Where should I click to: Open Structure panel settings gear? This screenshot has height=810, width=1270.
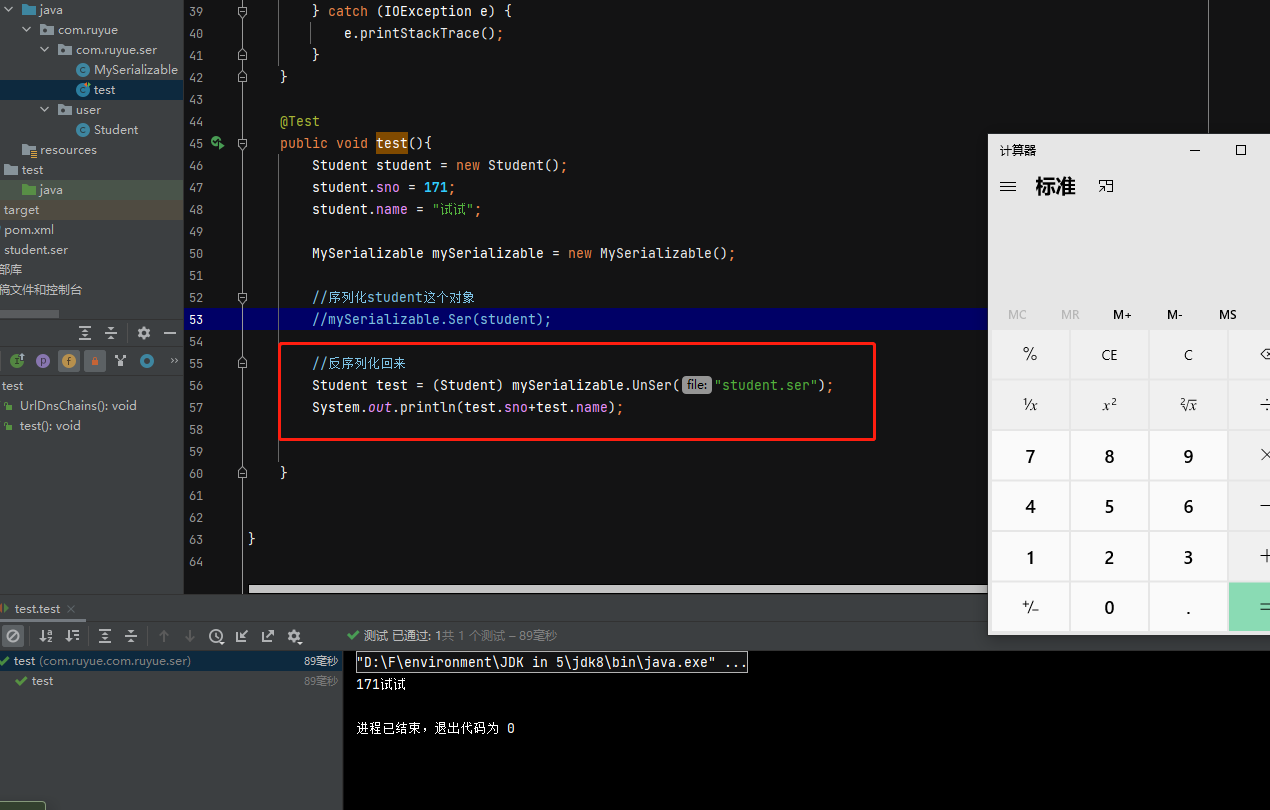click(x=144, y=333)
